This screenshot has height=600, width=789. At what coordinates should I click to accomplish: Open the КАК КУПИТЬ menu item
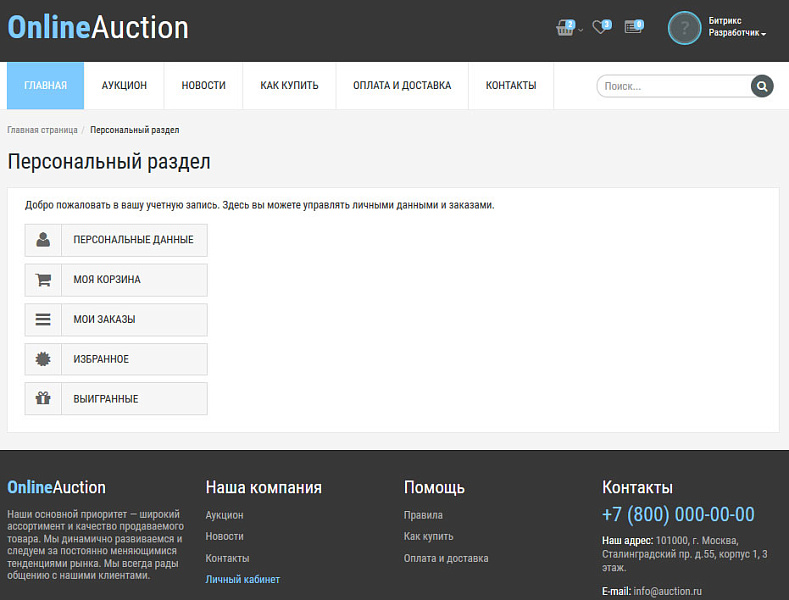coord(289,86)
